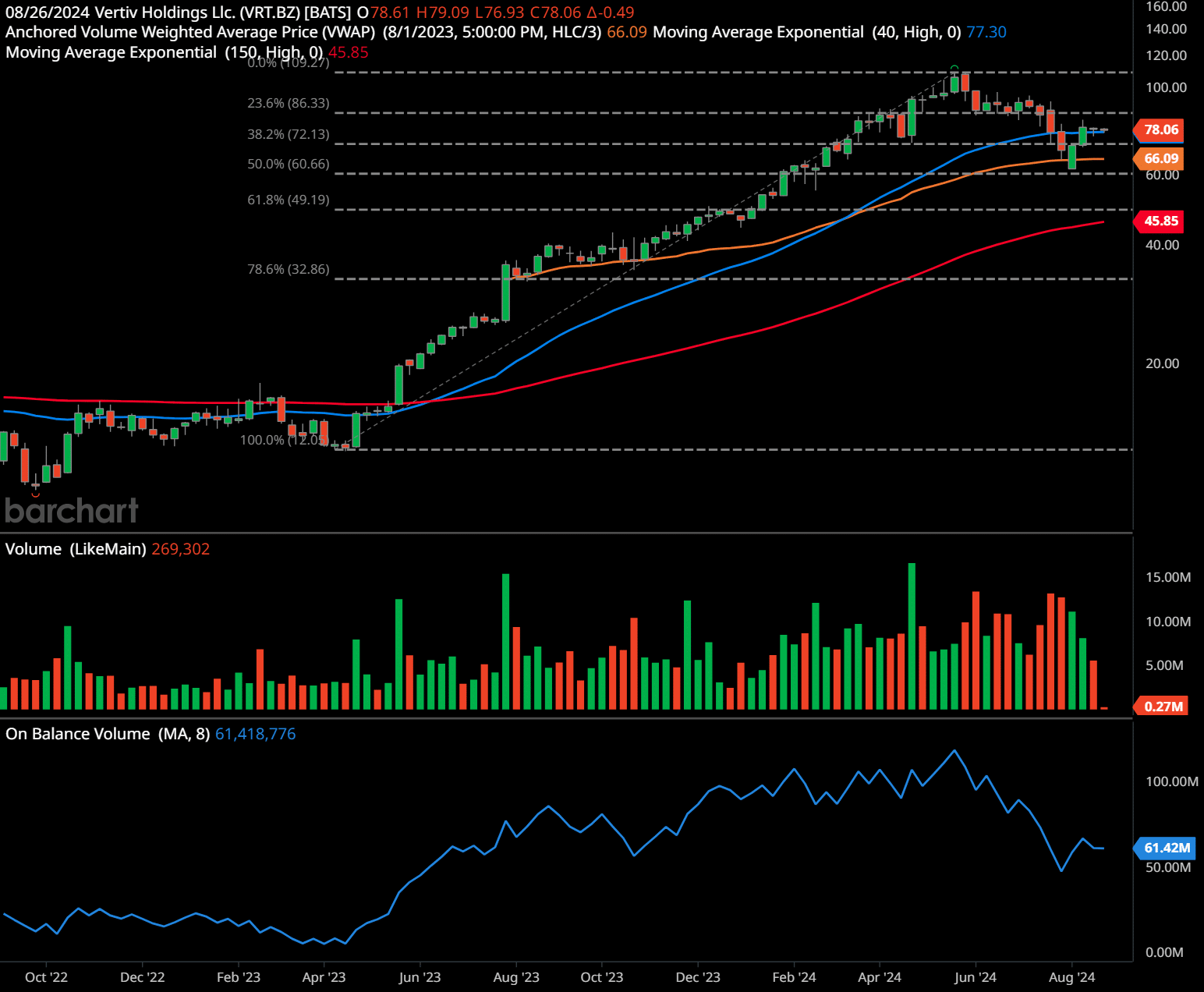The width and height of the screenshot is (1204, 992).
Task: Click the Dec '22 date axis label
Action: [x=143, y=977]
